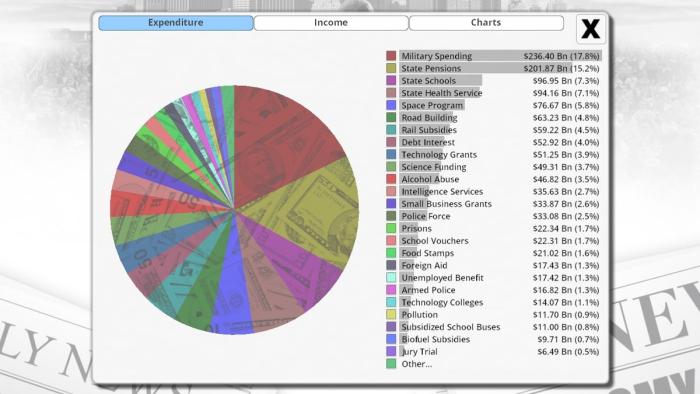Select the Jury Trial label
The height and width of the screenshot is (394, 700).
point(420,352)
